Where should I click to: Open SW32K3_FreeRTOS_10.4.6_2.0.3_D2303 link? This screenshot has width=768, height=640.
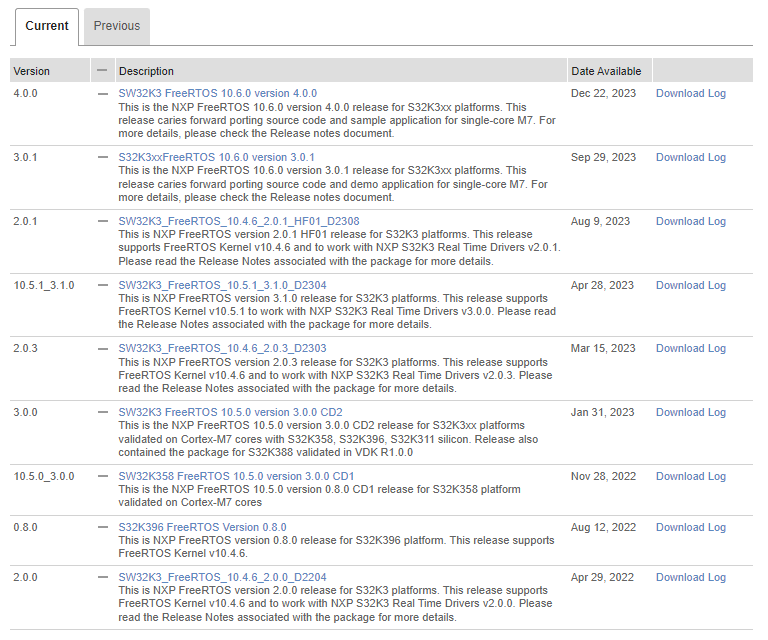tap(222, 348)
